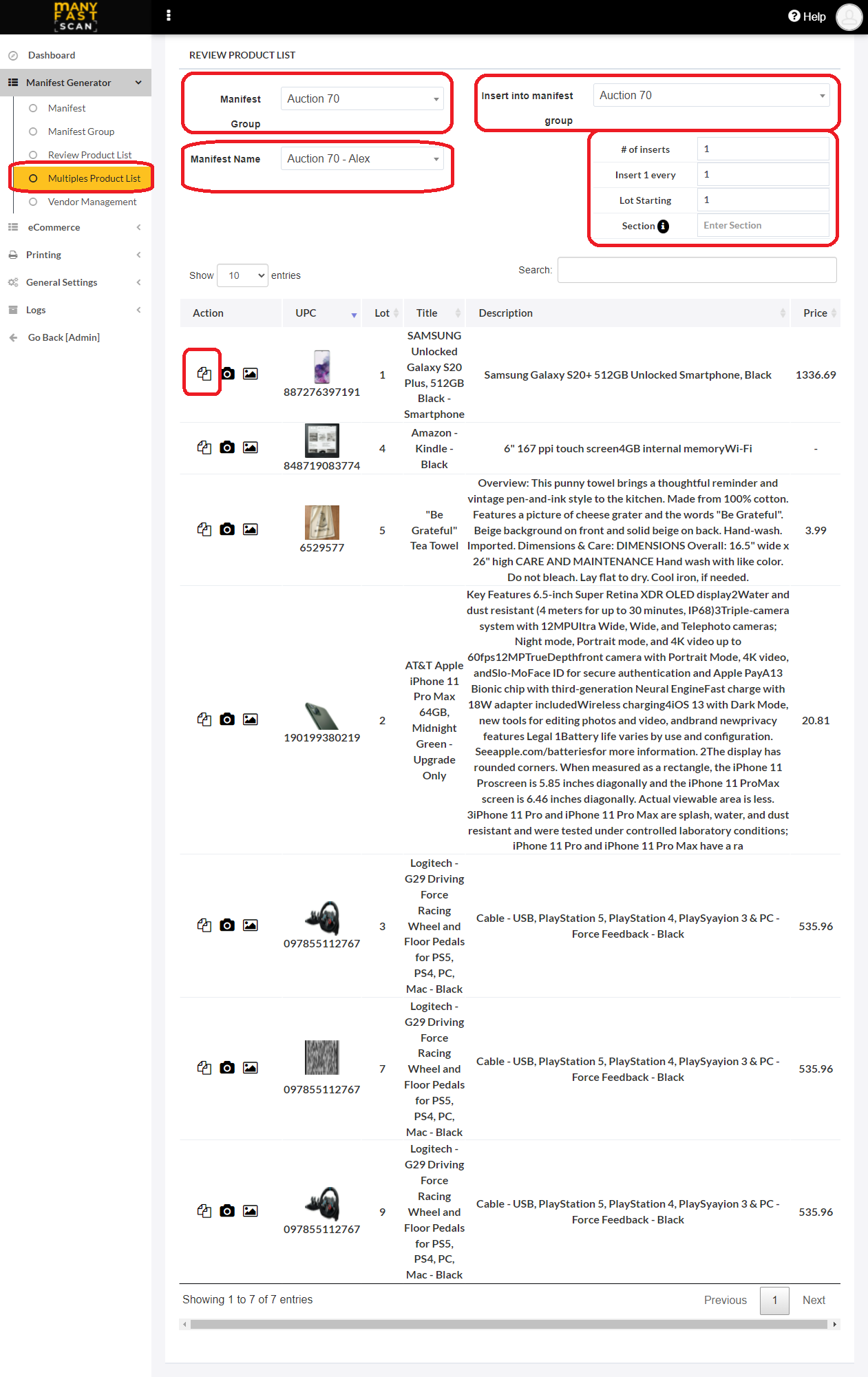Focus the Lot Starting field
The height and width of the screenshot is (1377, 868).
pyautogui.click(x=763, y=200)
